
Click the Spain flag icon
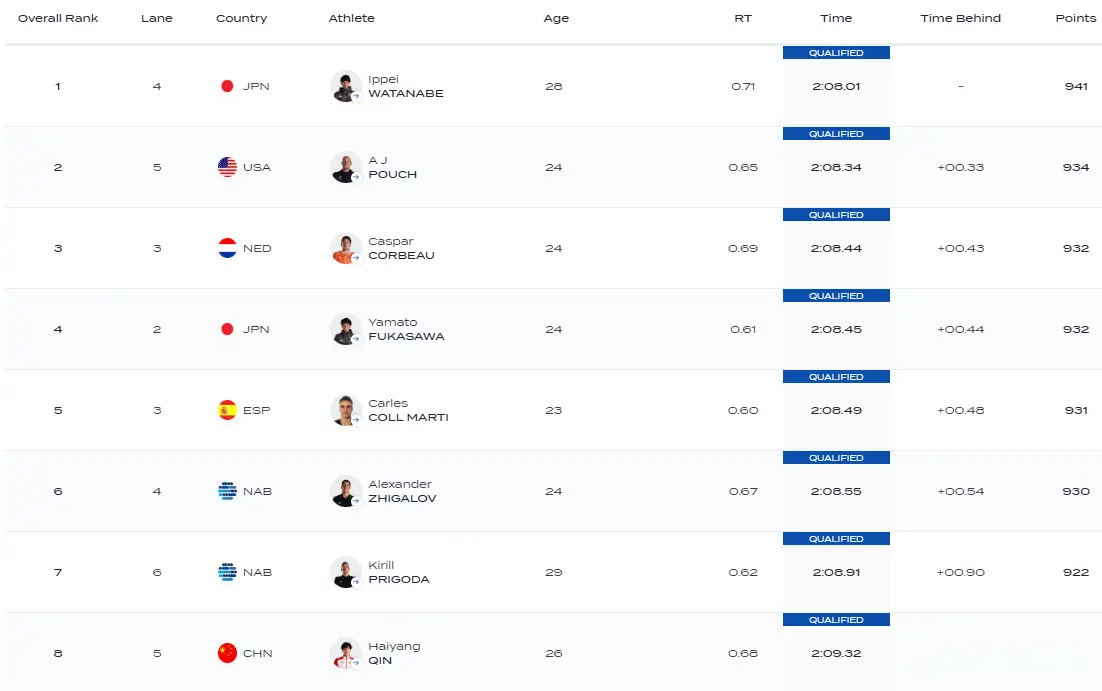(227, 410)
